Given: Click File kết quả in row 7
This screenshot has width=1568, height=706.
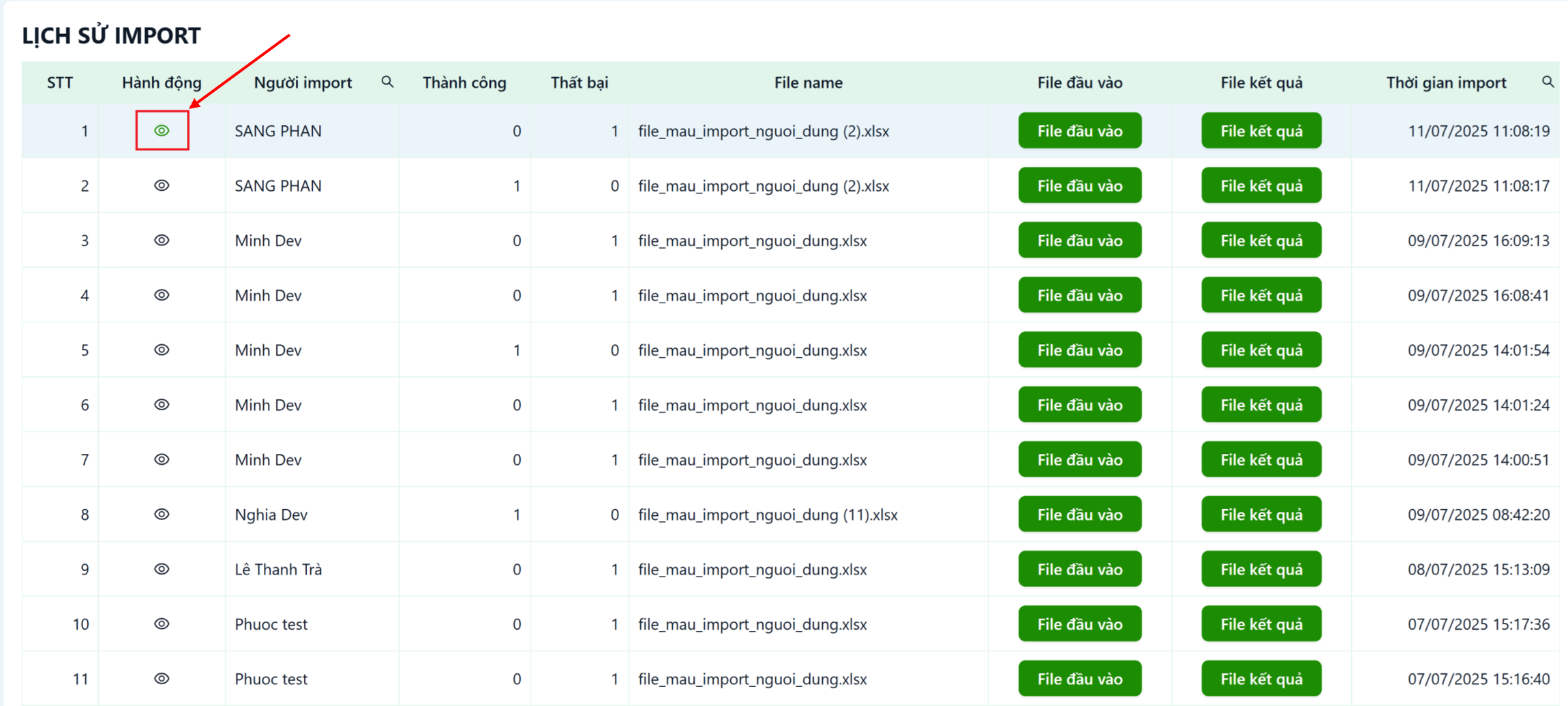Looking at the screenshot, I should [x=1261, y=459].
